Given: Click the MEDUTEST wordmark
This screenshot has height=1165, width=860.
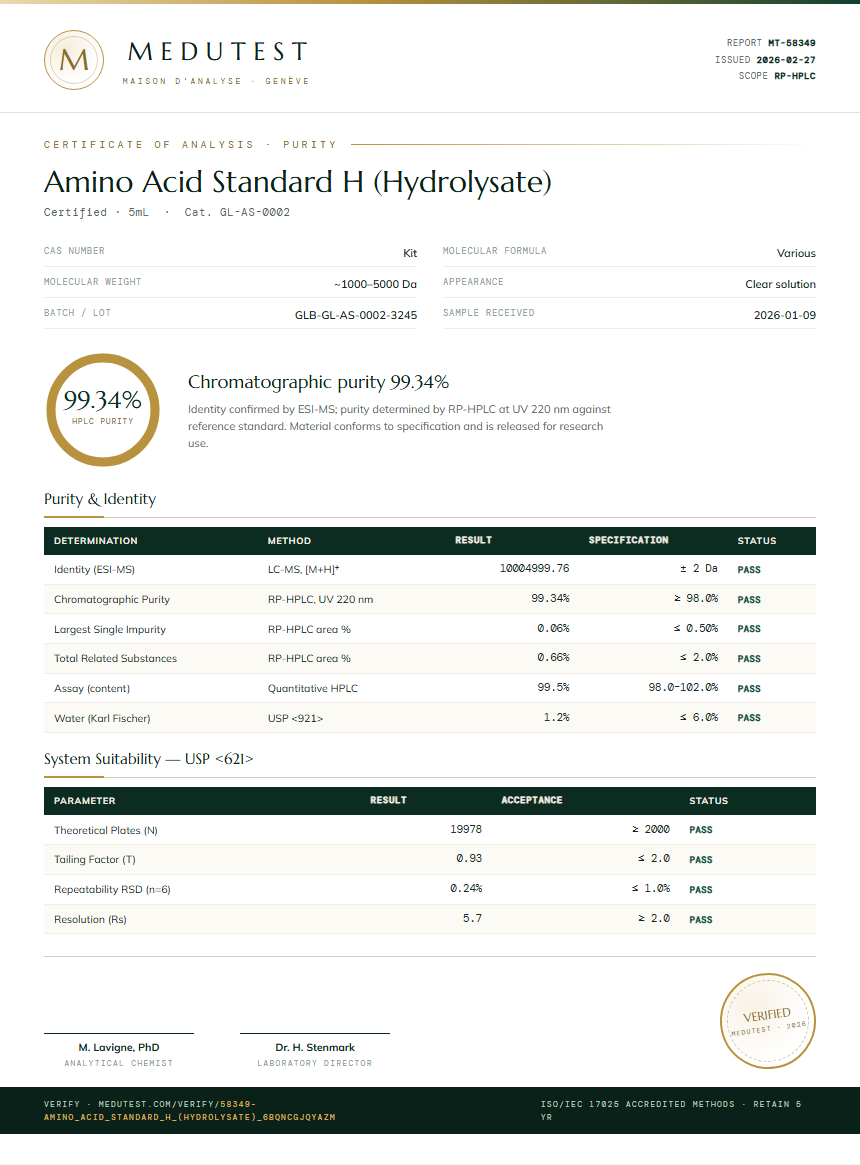Looking at the screenshot, I should tap(218, 52).
